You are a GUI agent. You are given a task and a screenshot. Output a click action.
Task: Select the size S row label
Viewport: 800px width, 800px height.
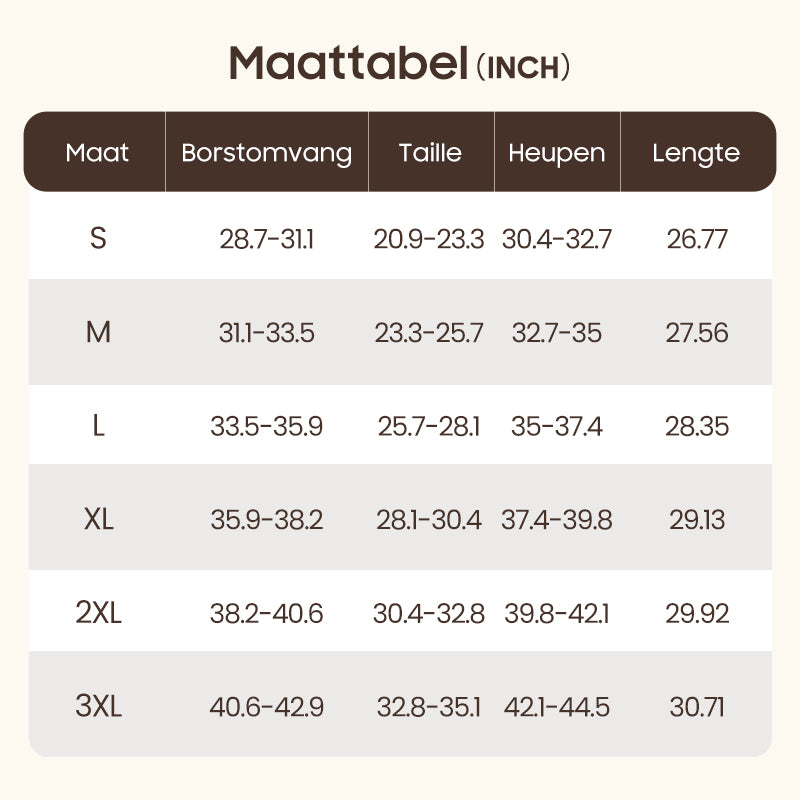click(x=98, y=239)
